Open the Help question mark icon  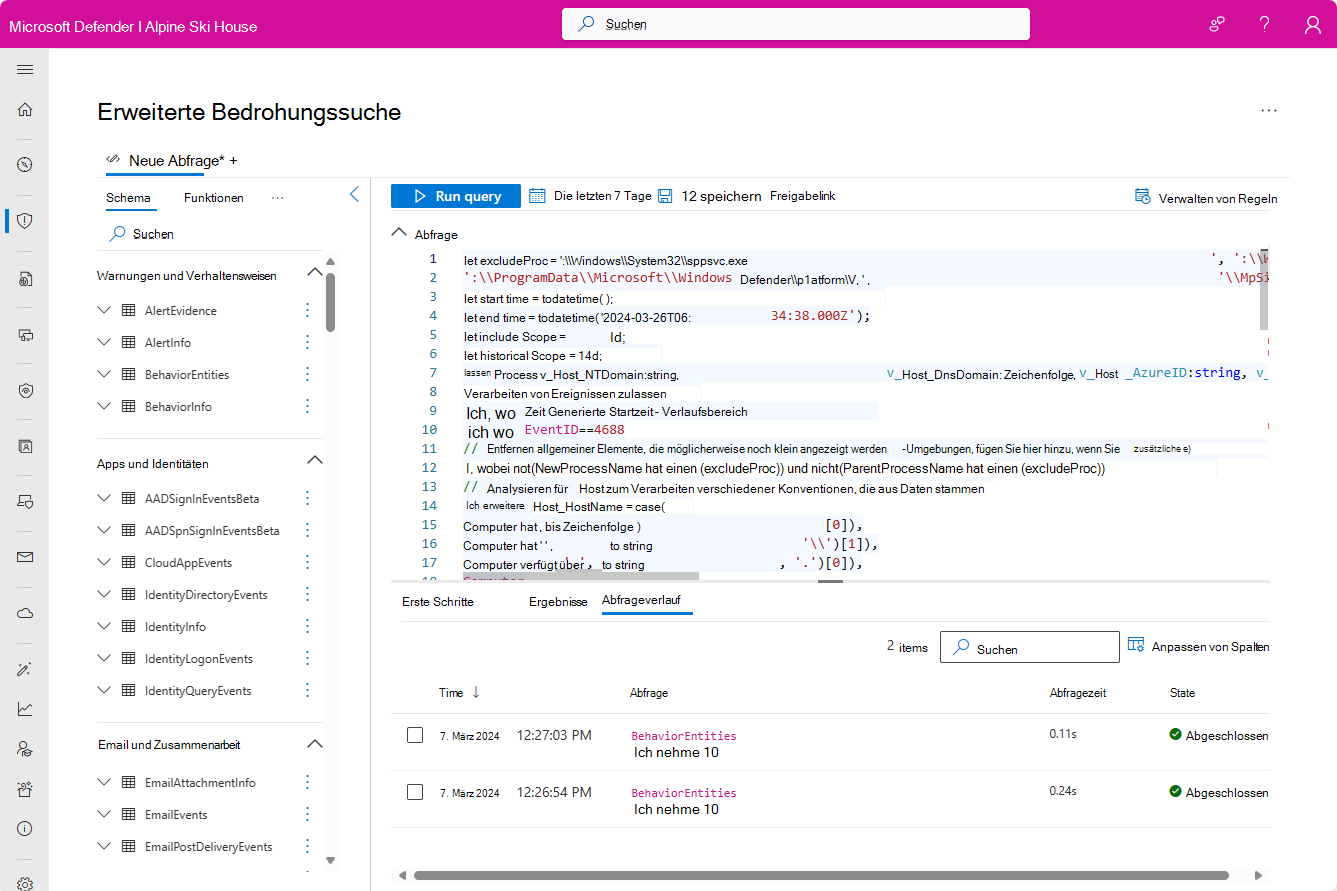[x=1265, y=24]
